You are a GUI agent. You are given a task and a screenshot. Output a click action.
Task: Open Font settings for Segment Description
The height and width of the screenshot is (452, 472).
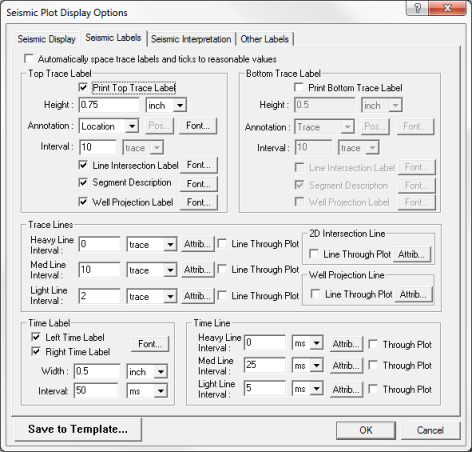point(199,184)
